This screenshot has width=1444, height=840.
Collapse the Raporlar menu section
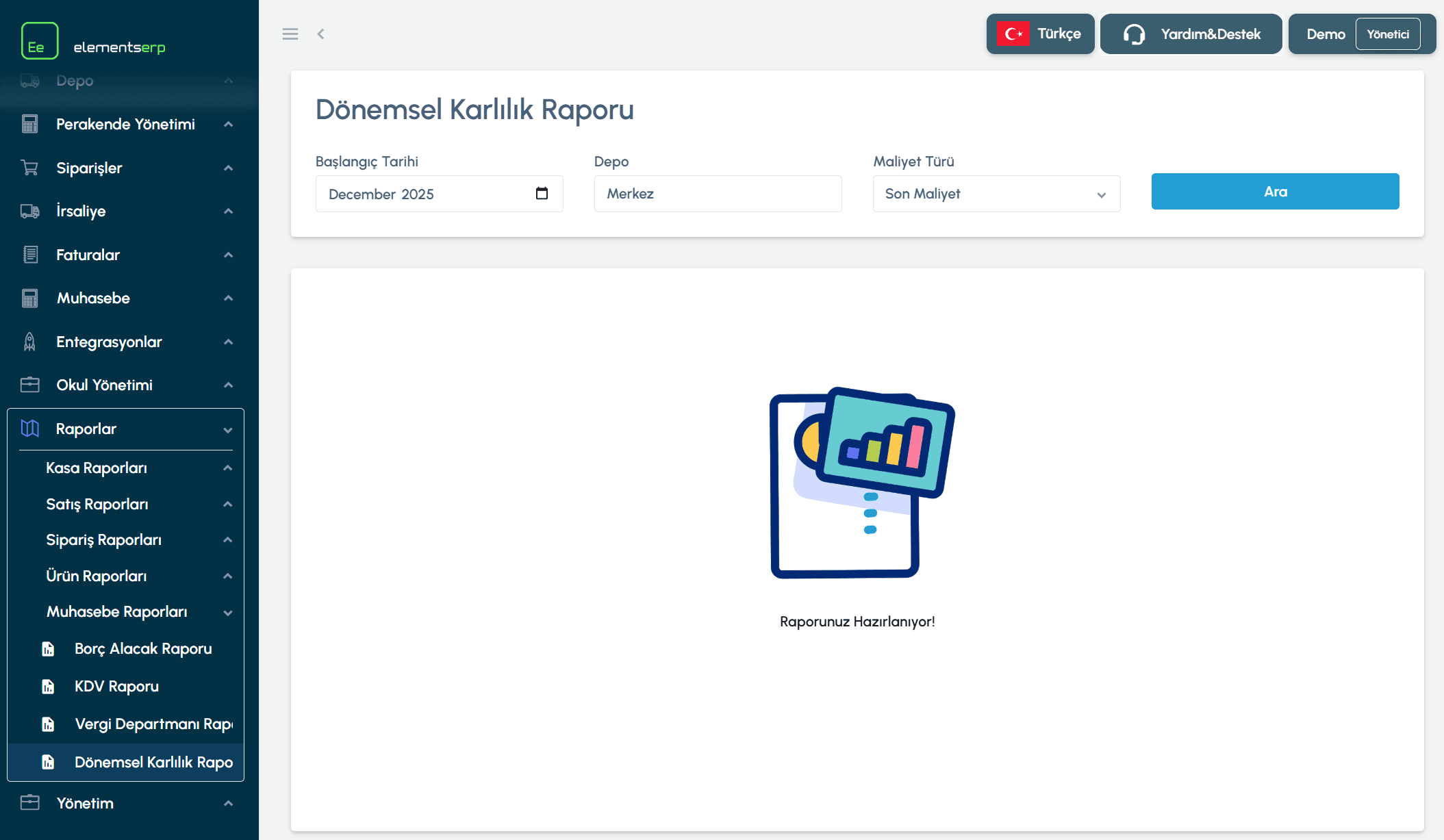228,430
